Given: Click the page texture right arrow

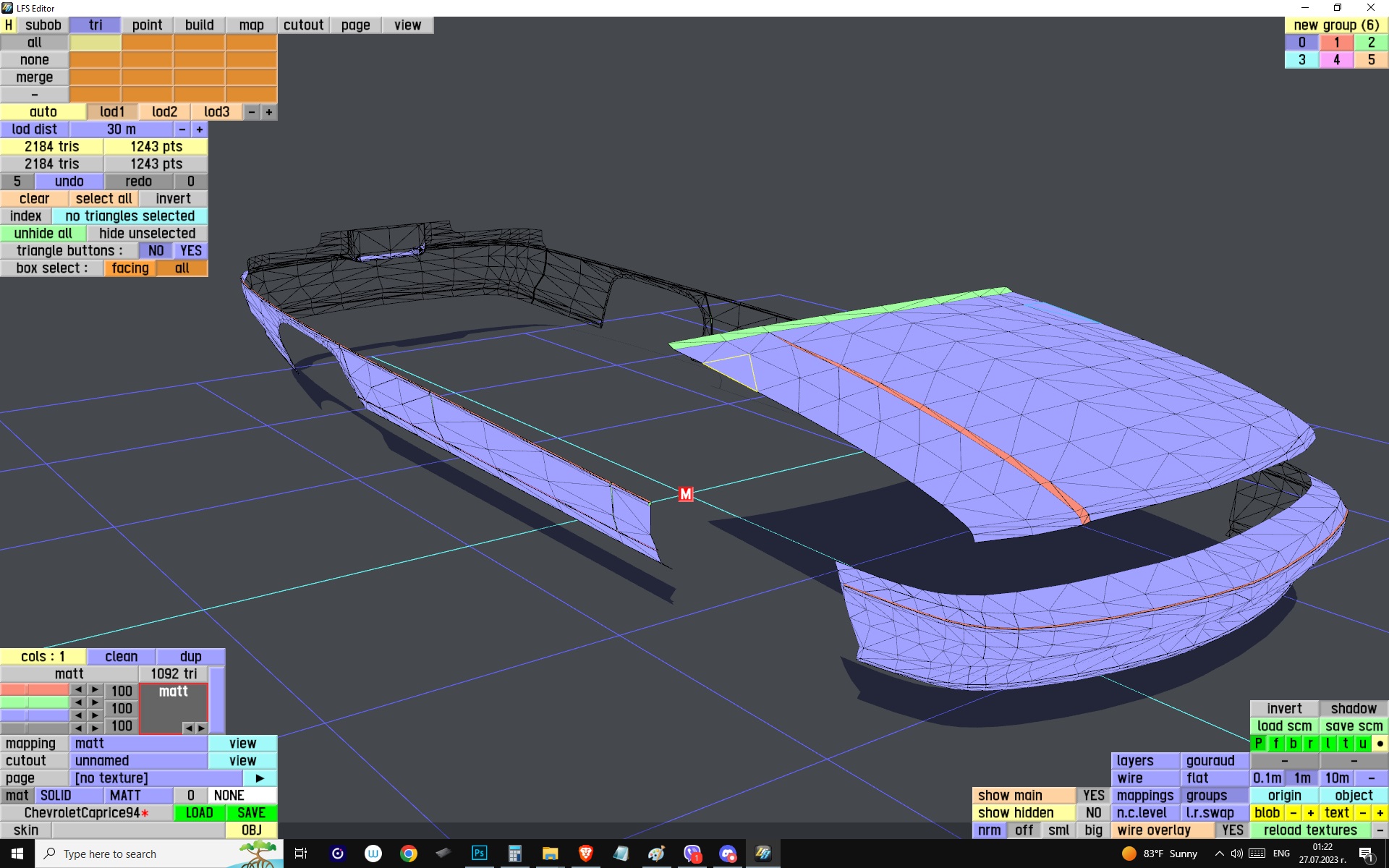Looking at the screenshot, I should click(x=260, y=778).
